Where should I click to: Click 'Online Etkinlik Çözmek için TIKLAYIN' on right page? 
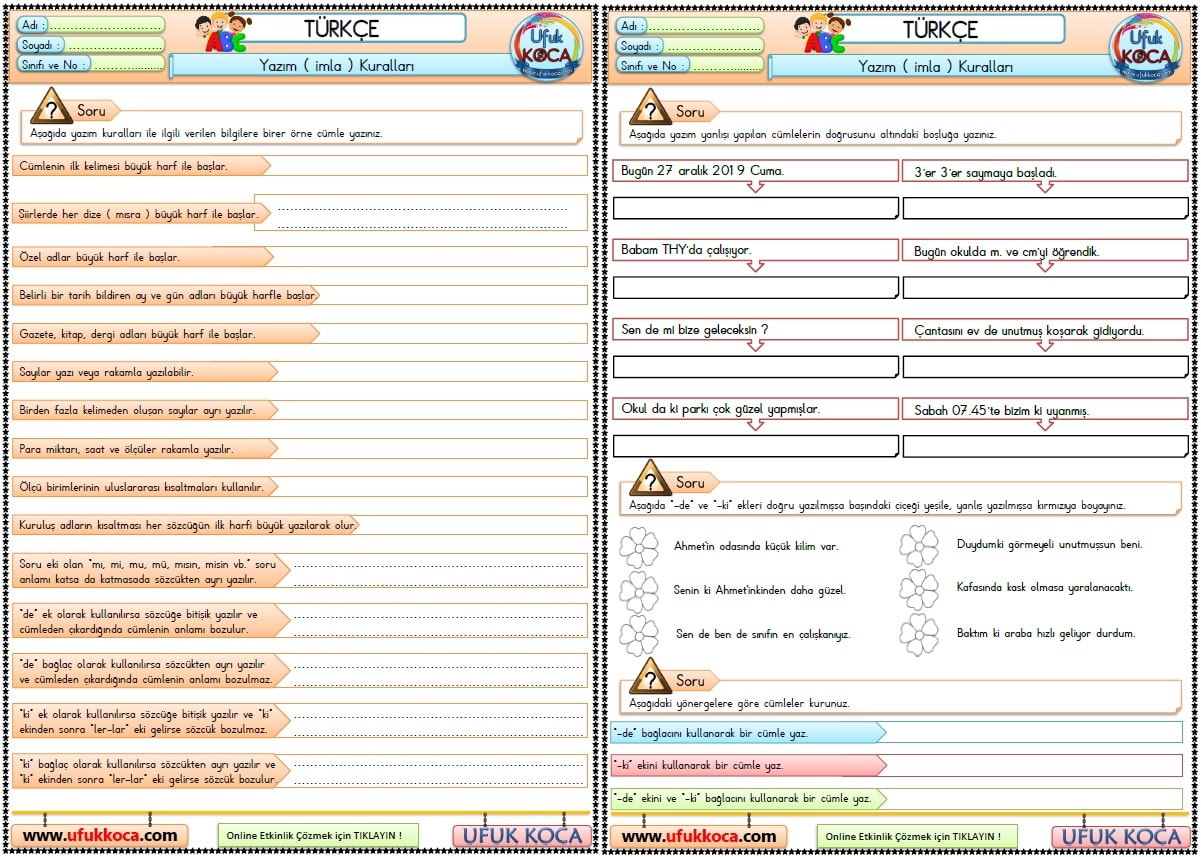[916, 835]
